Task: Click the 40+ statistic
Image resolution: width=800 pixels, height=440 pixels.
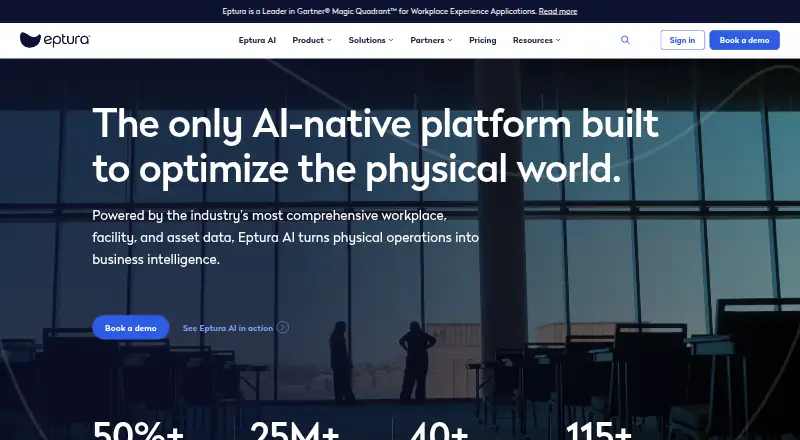Action: click(x=439, y=430)
